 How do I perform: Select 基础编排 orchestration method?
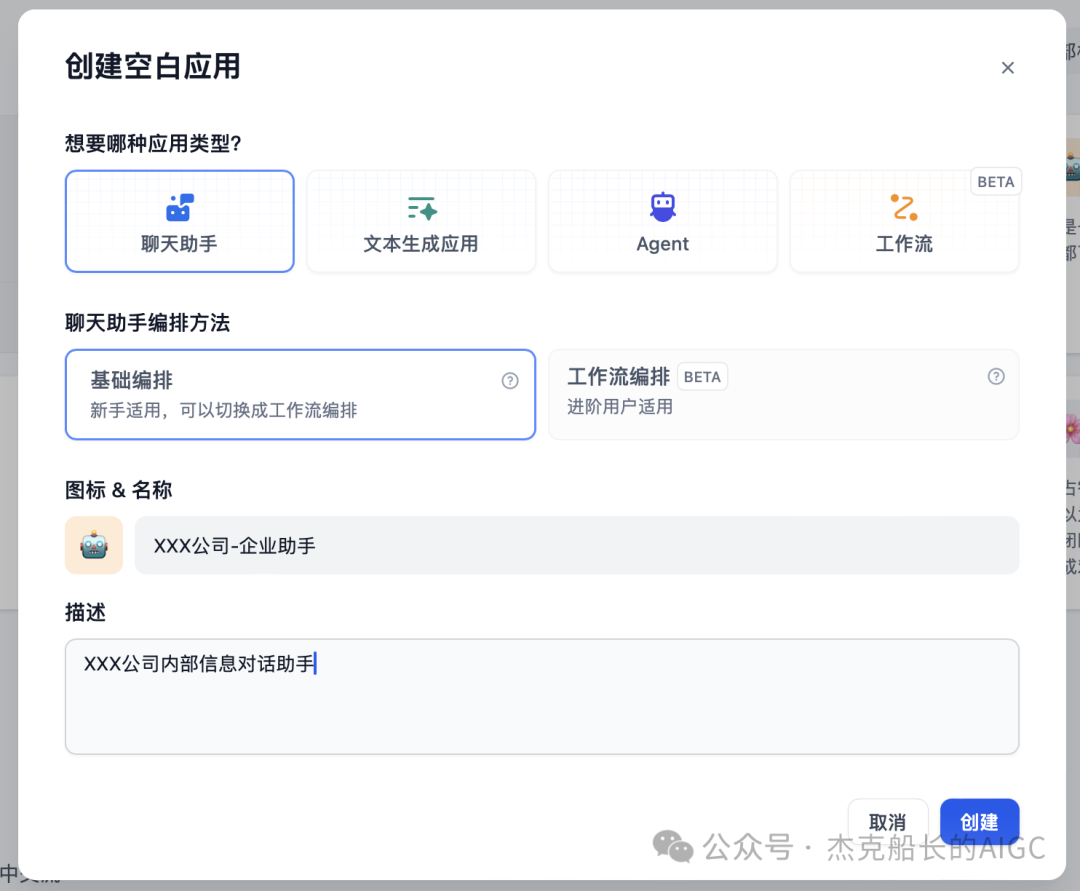click(x=300, y=395)
